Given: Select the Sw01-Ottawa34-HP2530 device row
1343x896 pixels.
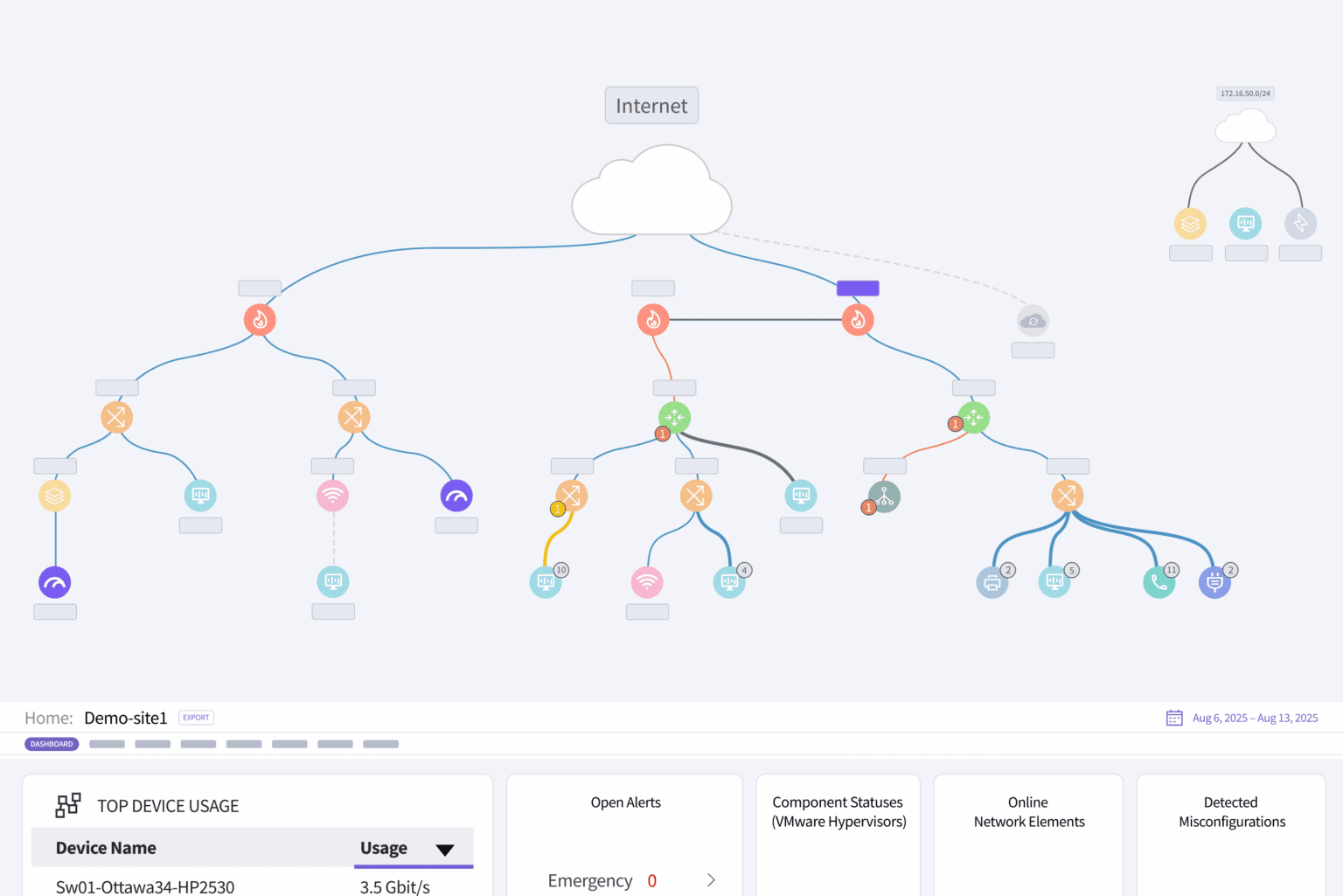Looking at the screenshot, I should [145, 886].
